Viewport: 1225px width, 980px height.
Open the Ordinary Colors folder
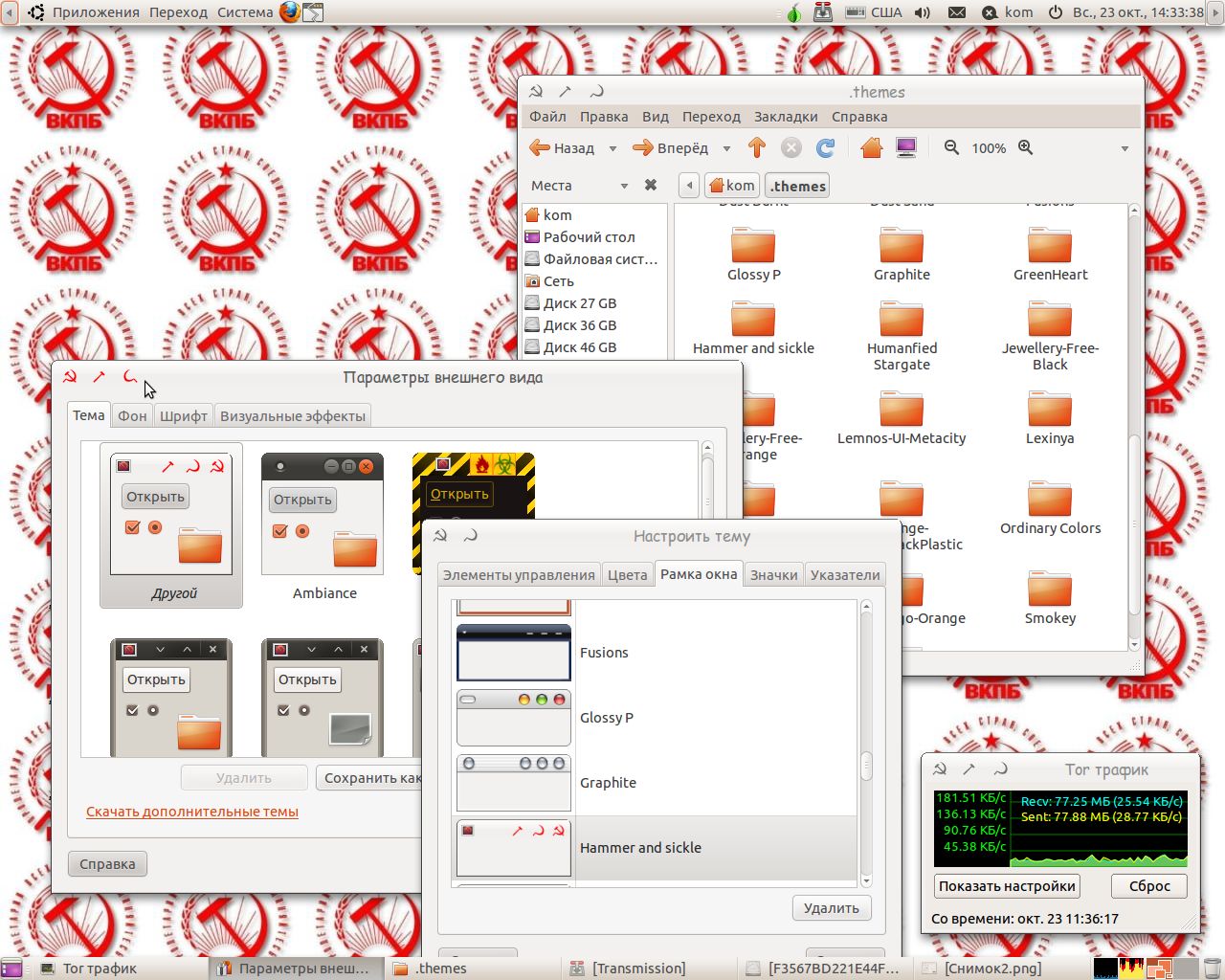coord(1050,508)
